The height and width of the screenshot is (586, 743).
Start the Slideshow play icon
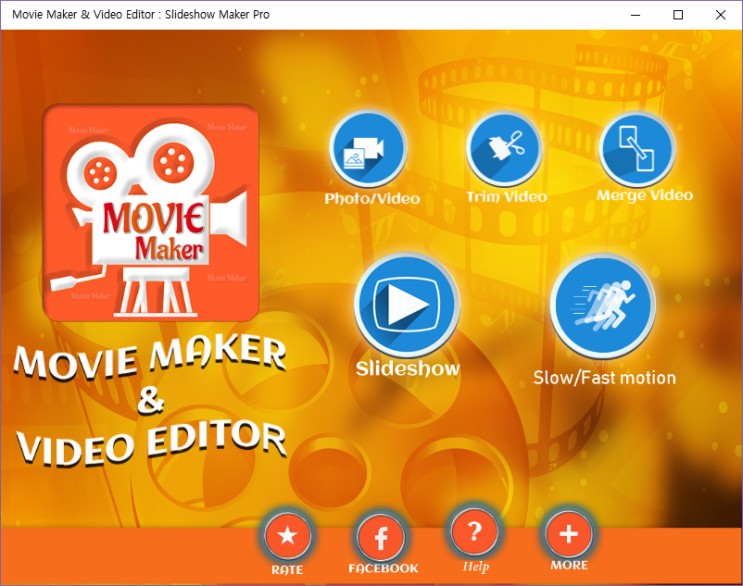[407, 304]
